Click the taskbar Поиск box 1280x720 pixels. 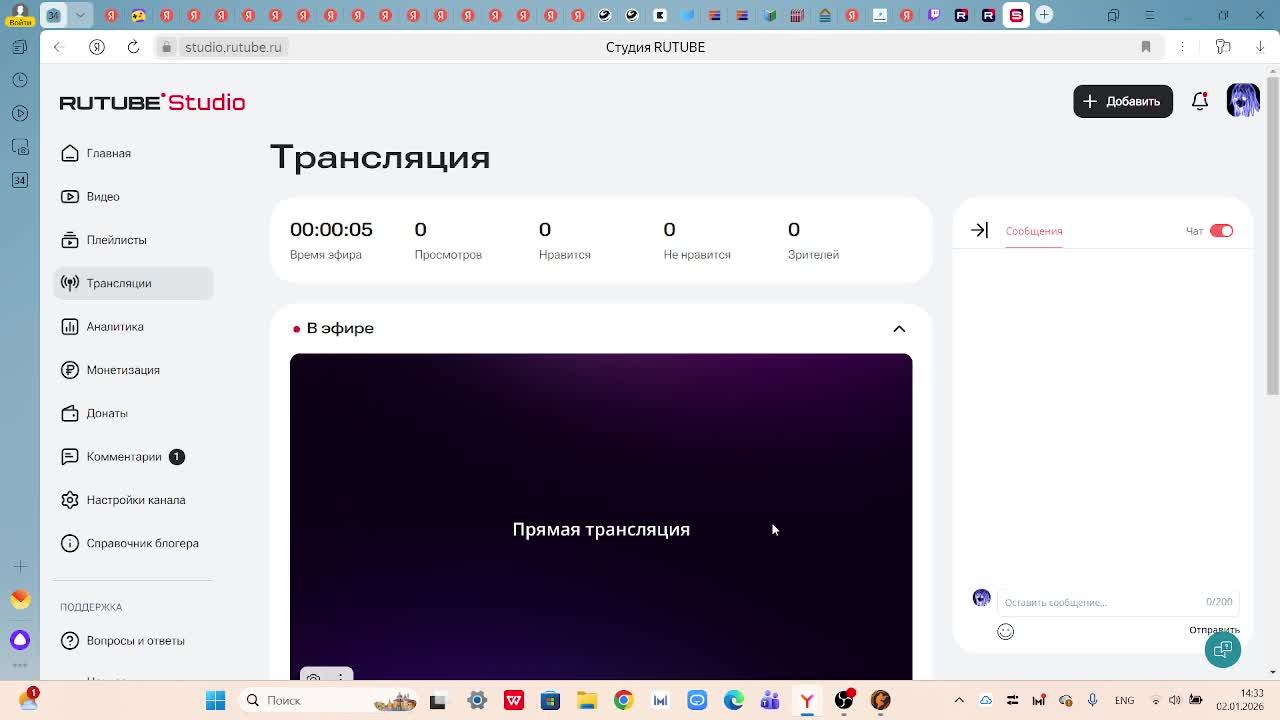(x=330, y=700)
